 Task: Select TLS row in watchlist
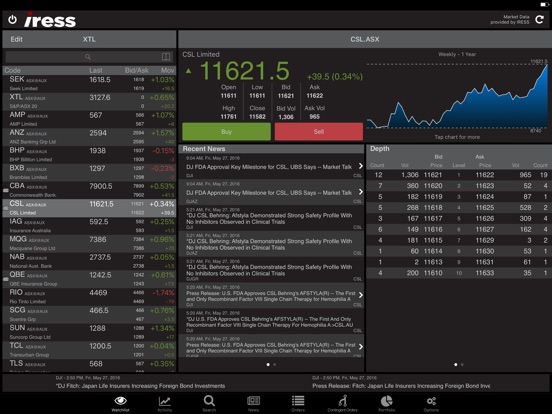tap(89, 365)
